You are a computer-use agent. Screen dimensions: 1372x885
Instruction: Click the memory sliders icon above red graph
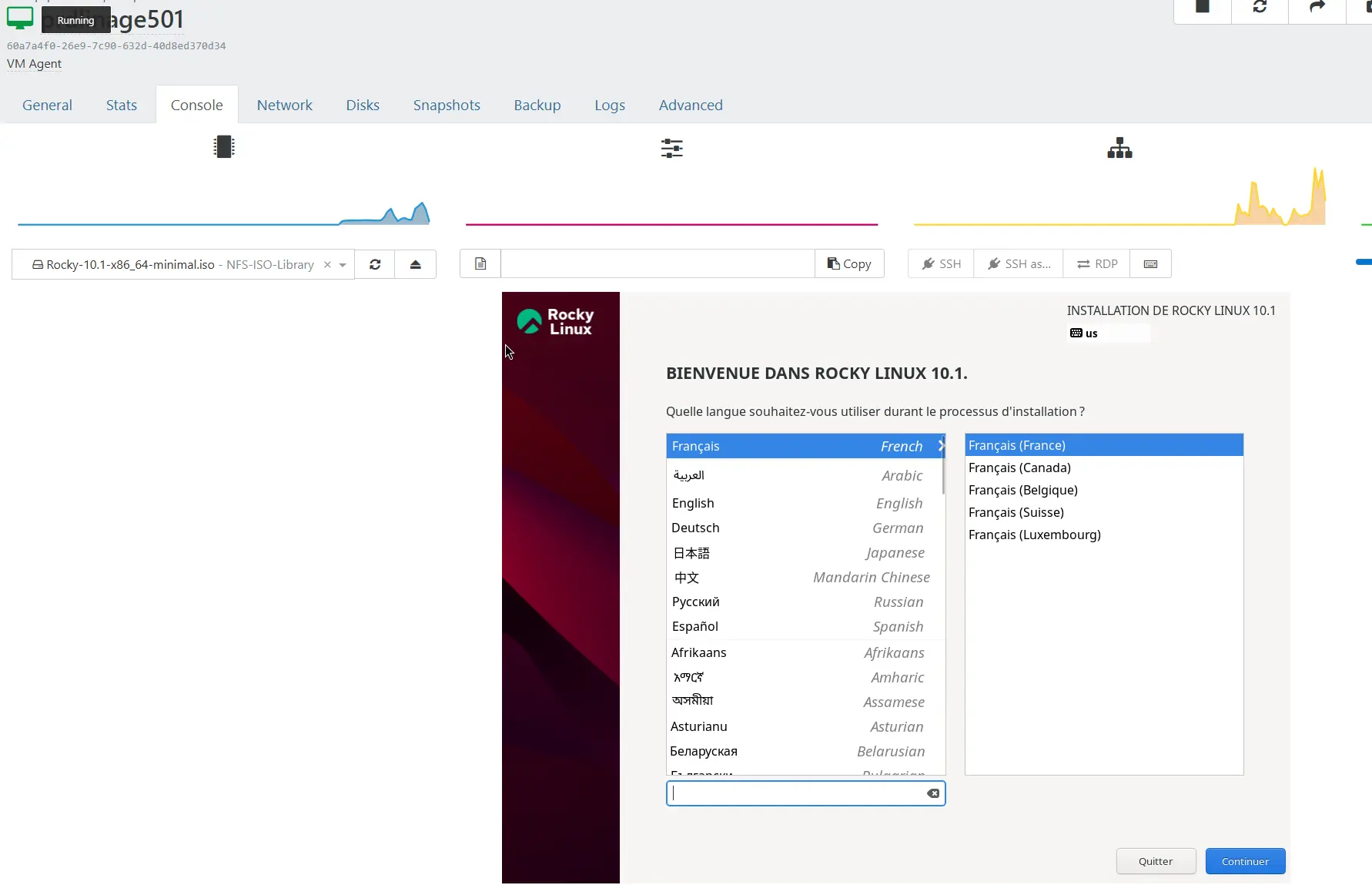[671, 148]
